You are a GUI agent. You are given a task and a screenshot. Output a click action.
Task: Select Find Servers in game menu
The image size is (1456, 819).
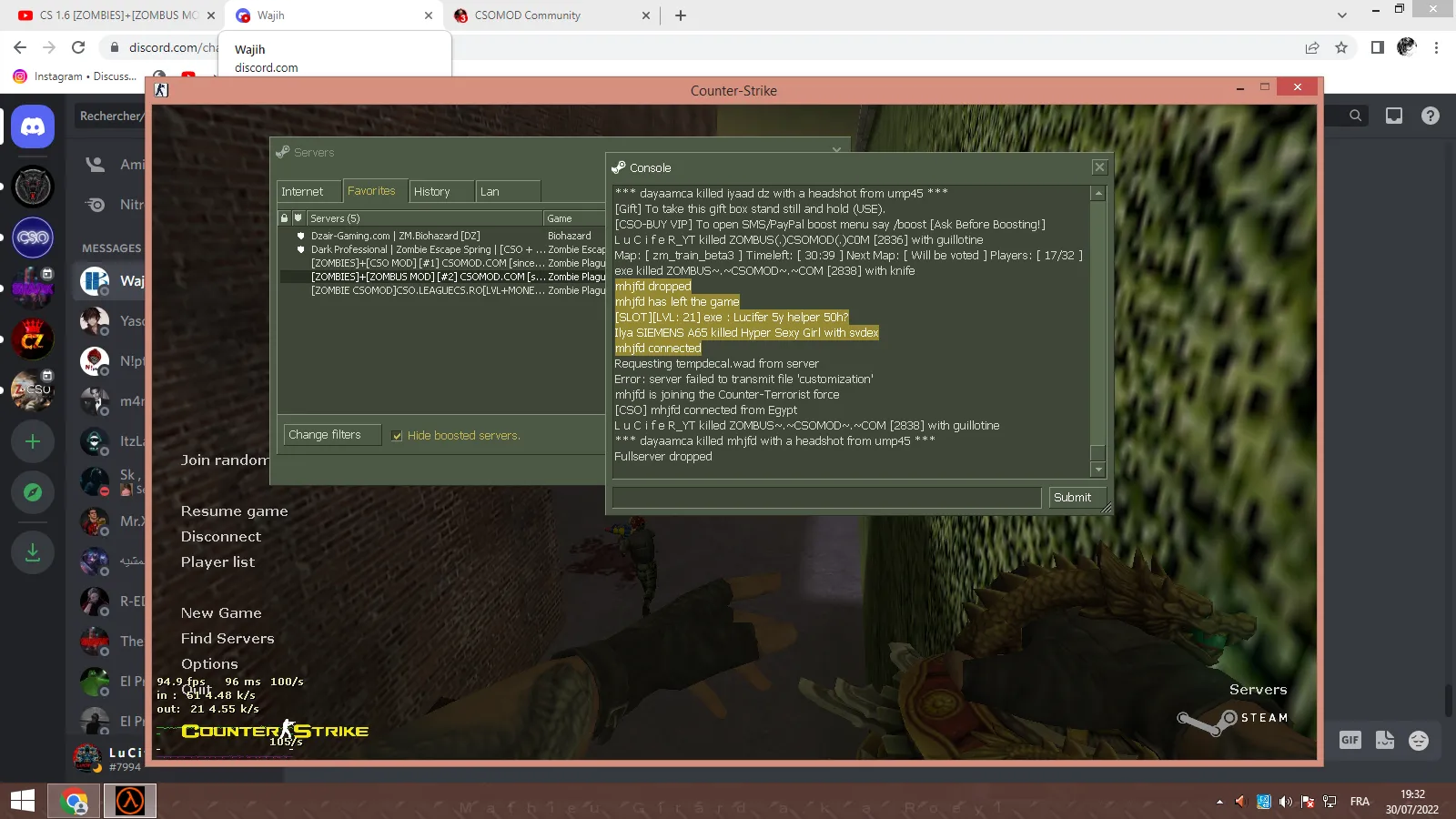(x=227, y=639)
